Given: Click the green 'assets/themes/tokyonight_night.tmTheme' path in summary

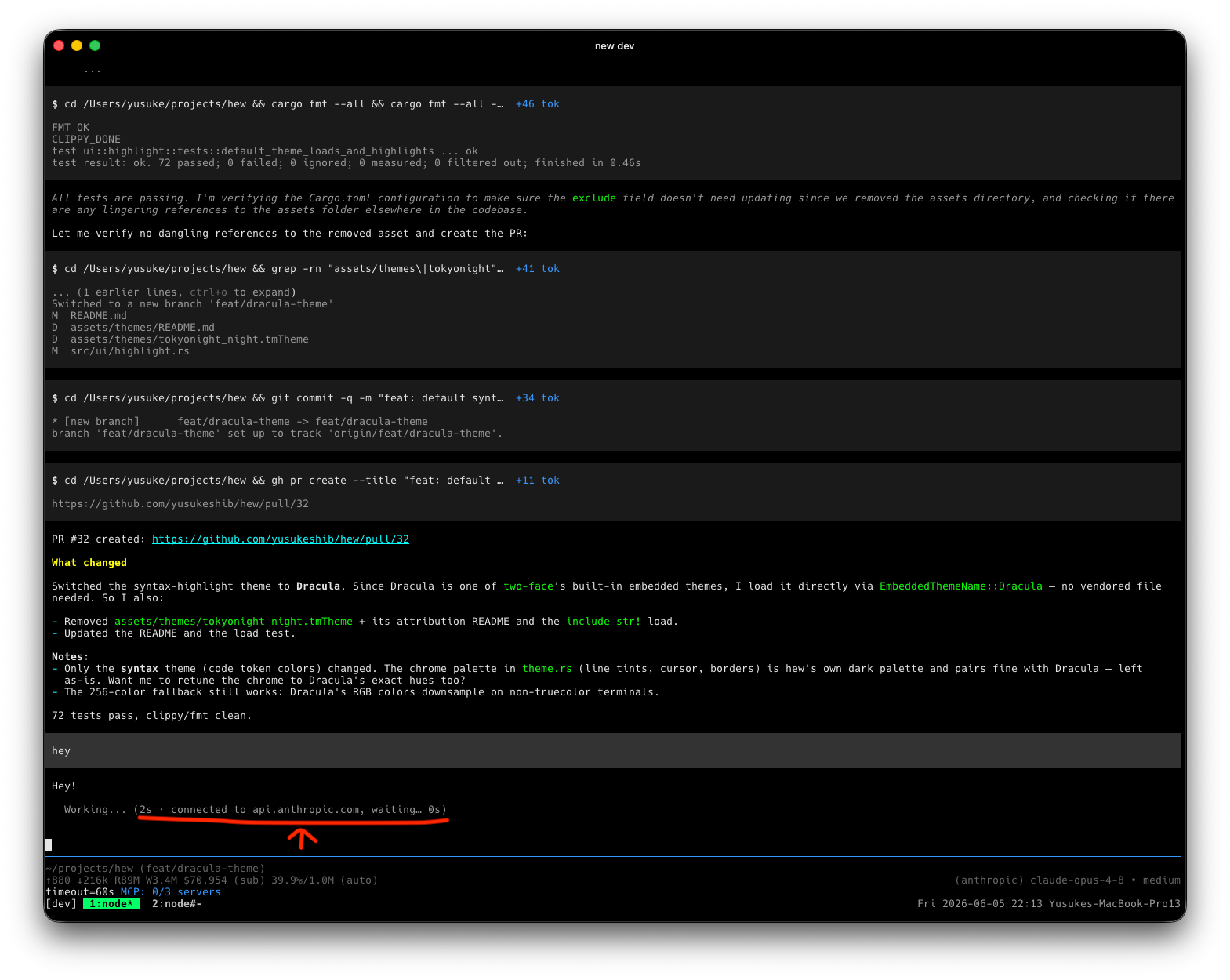Looking at the screenshot, I should (x=234, y=622).
